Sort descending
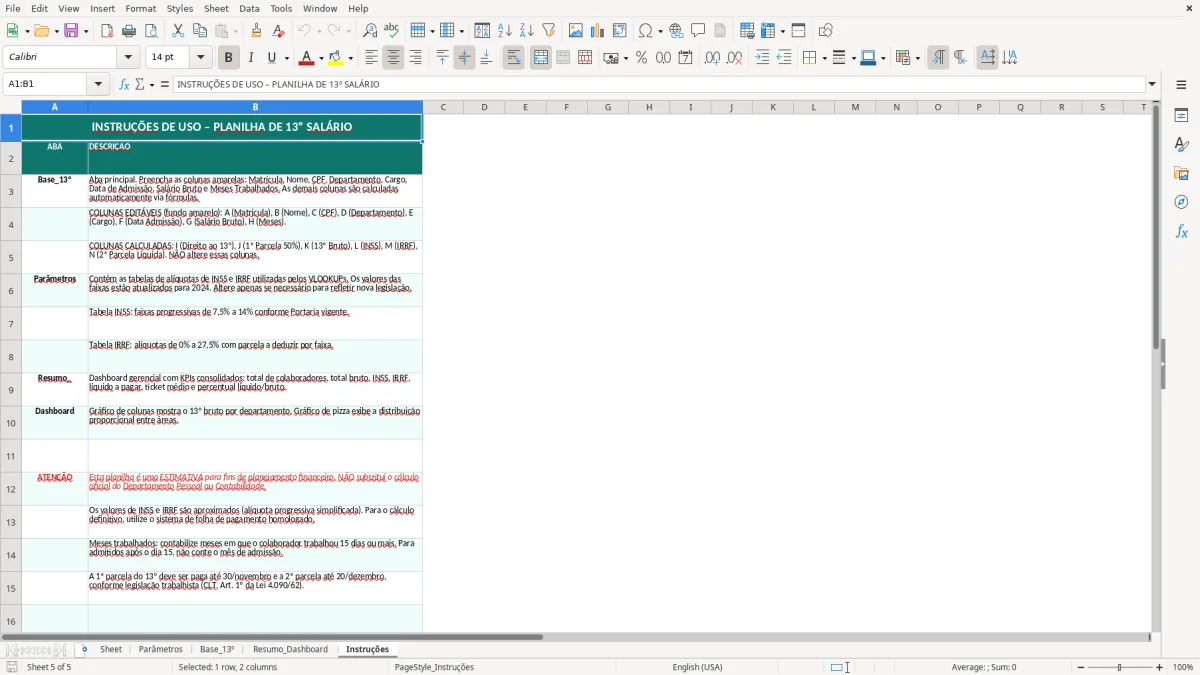This screenshot has width=1200, height=675. click(527, 31)
